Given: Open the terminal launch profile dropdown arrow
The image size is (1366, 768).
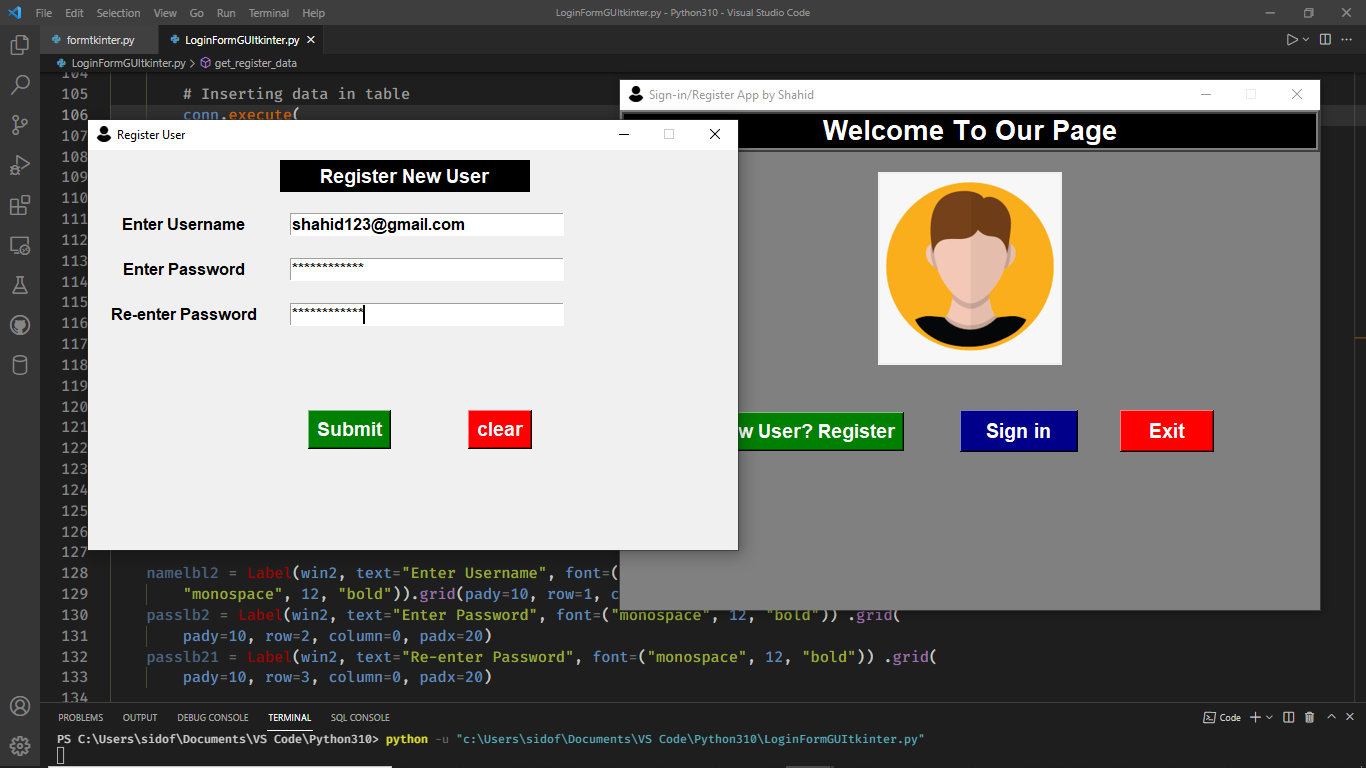Looking at the screenshot, I should [x=1269, y=717].
